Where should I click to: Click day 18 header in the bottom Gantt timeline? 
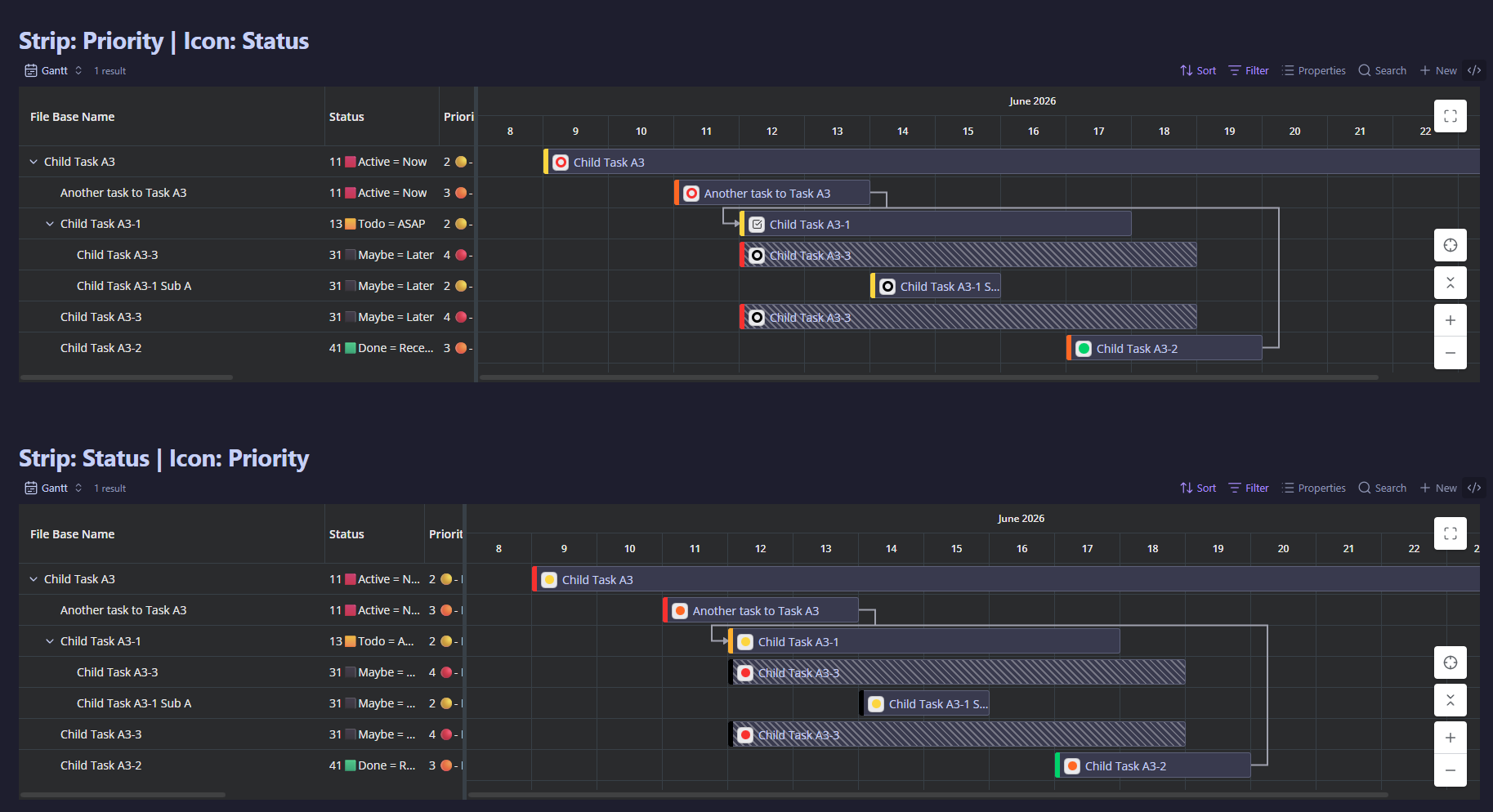[1152, 548]
